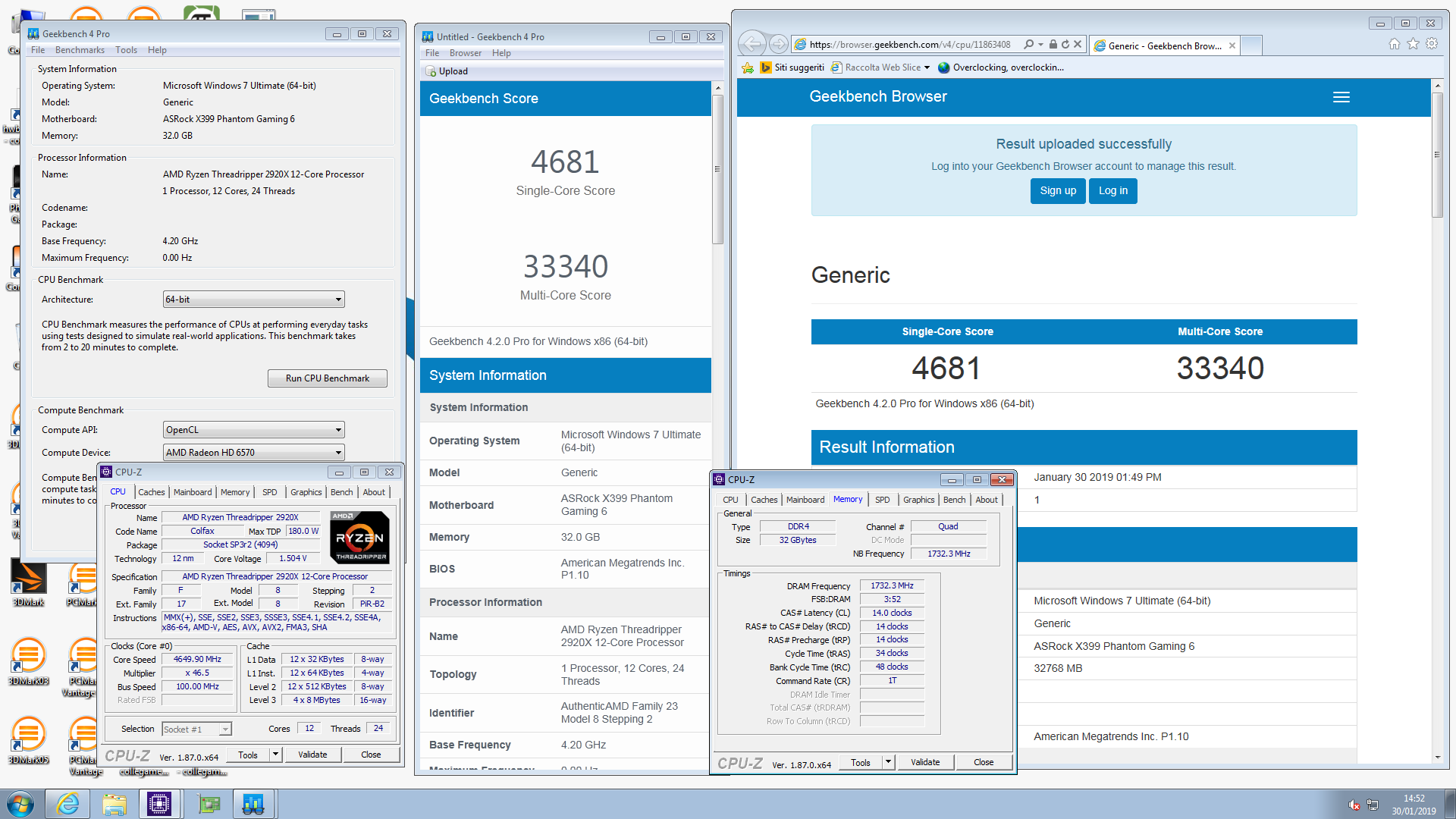The width and height of the screenshot is (1456, 819).
Task: Open Siti suggeriti favorites link
Action: [792, 67]
